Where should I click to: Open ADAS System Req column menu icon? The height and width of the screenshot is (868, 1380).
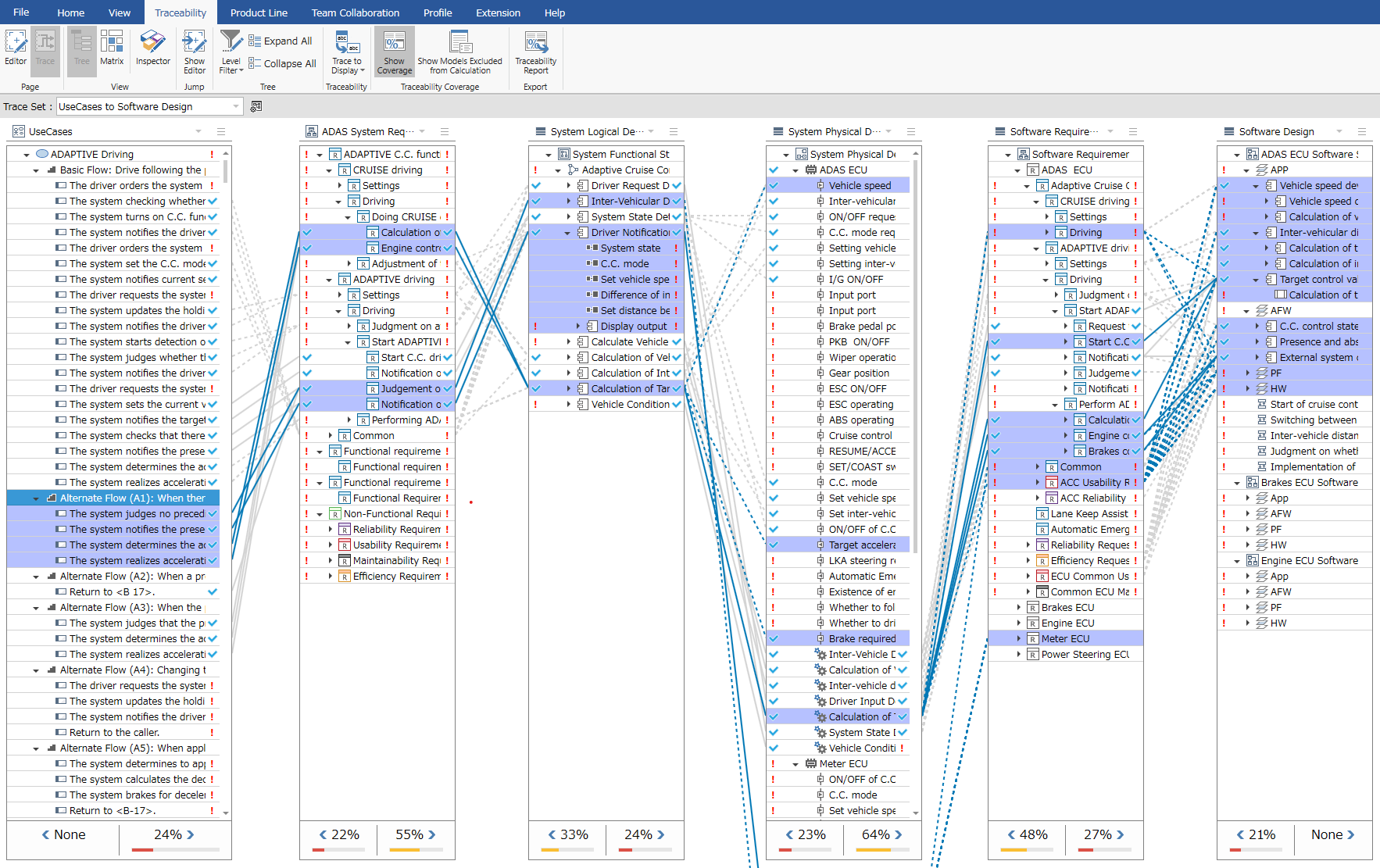coord(445,131)
